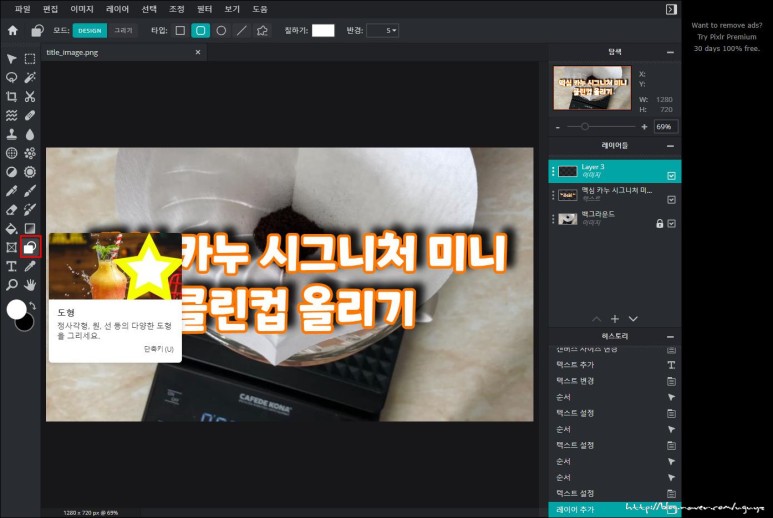This screenshot has height=518, width=773.
Task: Swap foreground and background colors
Action: 33,306
